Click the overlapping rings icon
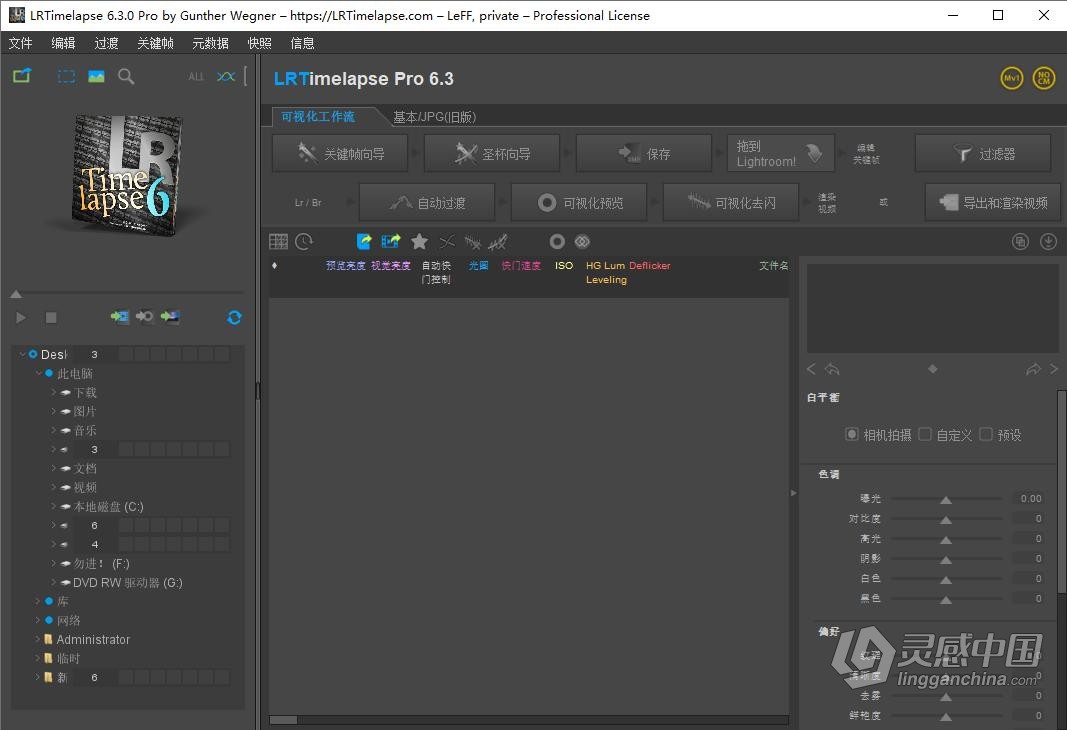This screenshot has width=1067, height=730. 582,242
